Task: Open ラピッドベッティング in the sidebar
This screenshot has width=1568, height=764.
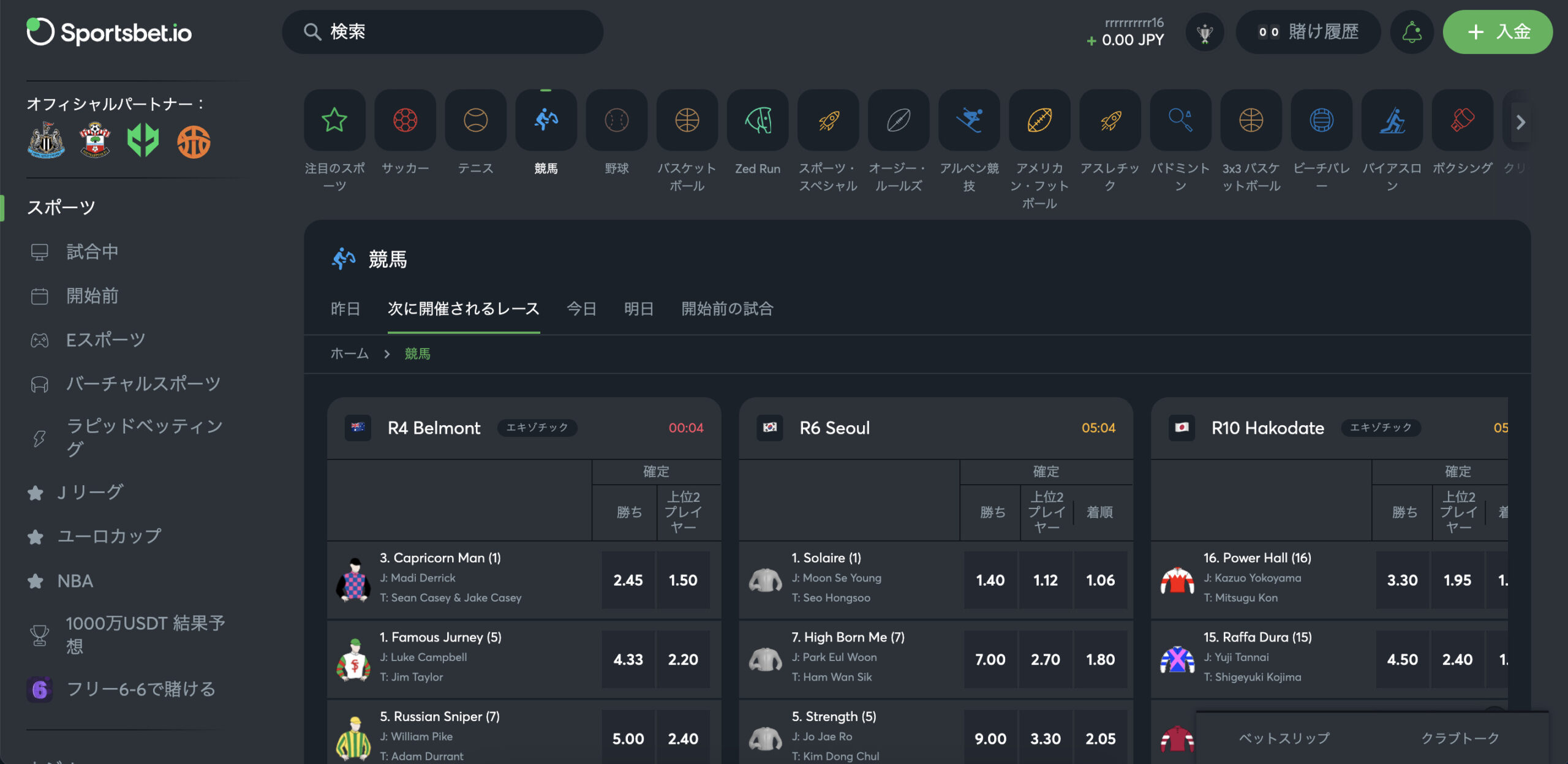Action: point(144,437)
